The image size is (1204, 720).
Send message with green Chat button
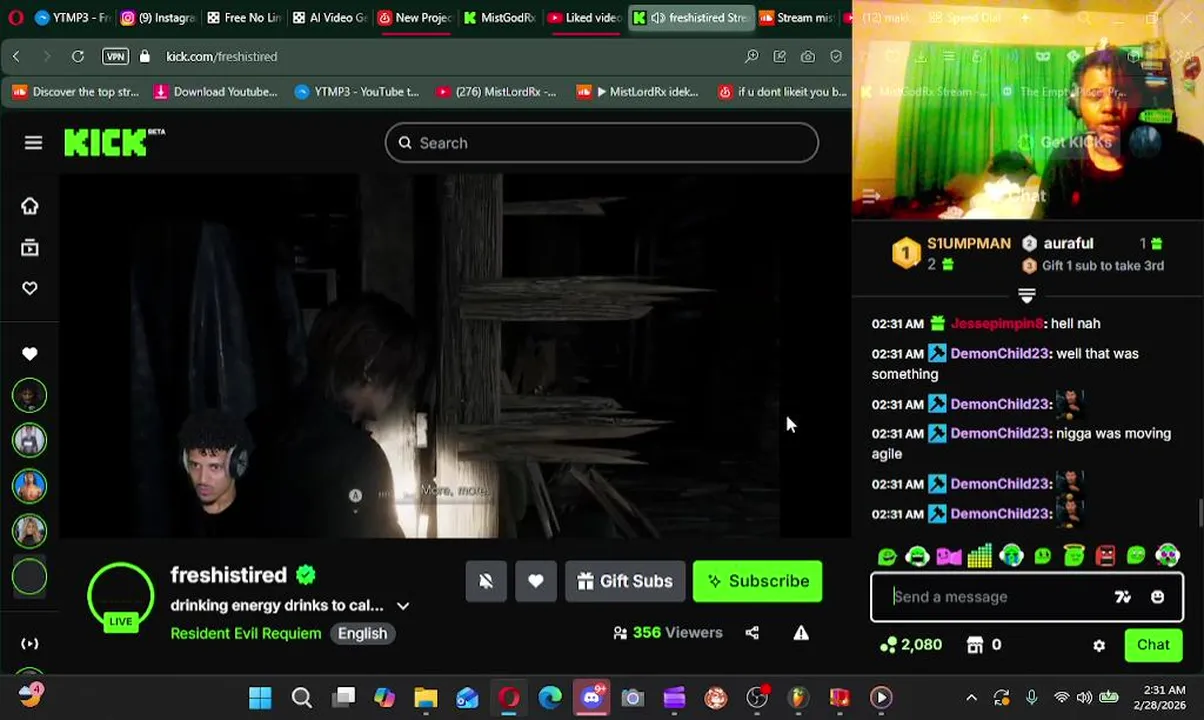tap(1153, 645)
